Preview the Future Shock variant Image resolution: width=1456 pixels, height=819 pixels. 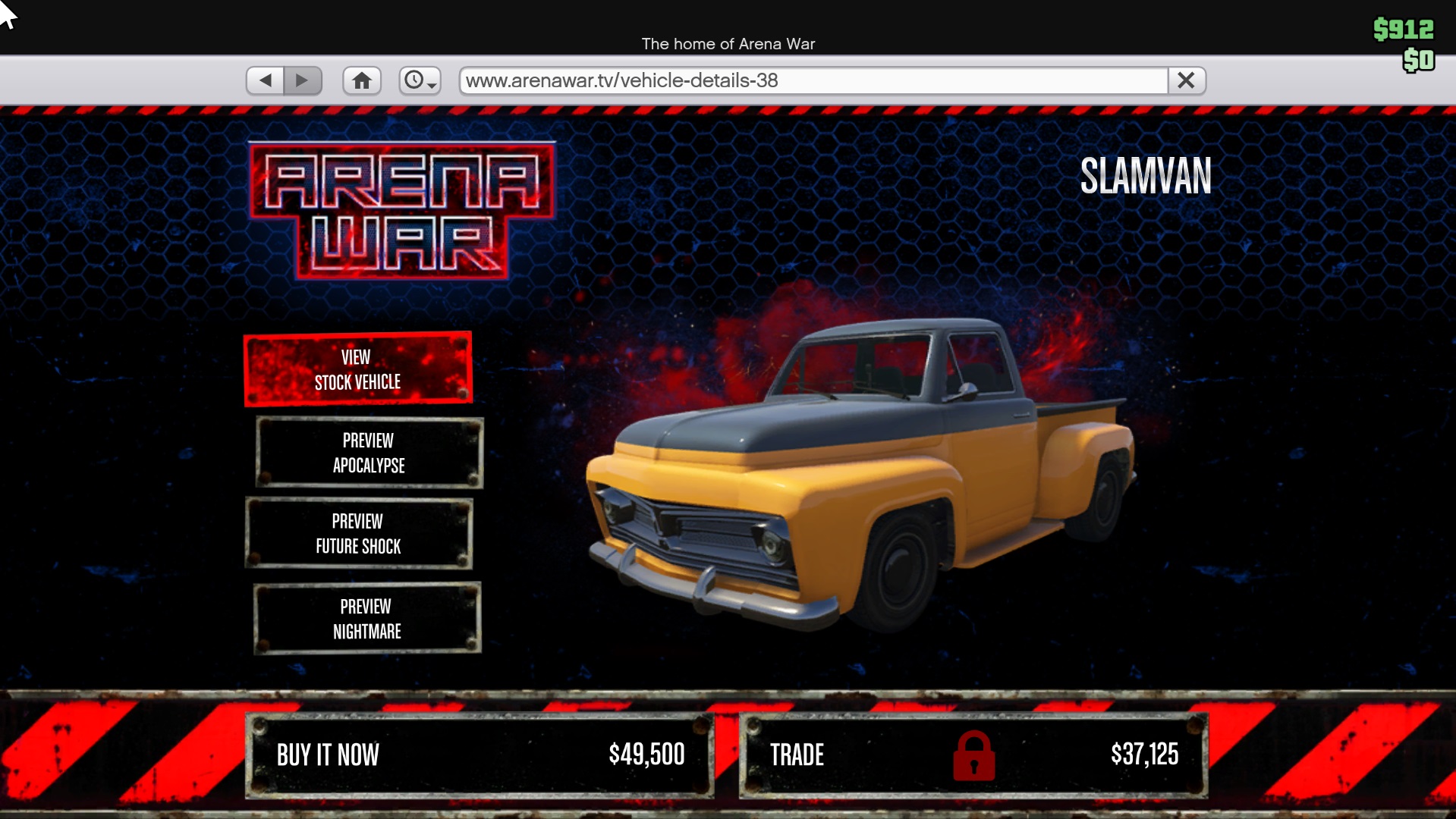coord(359,534)
